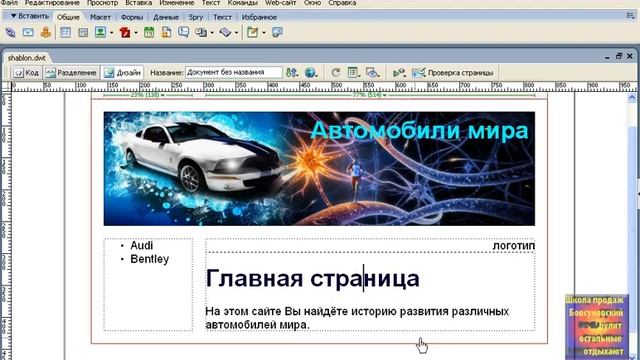Click the File Management arrows icon

pos(291,73)
